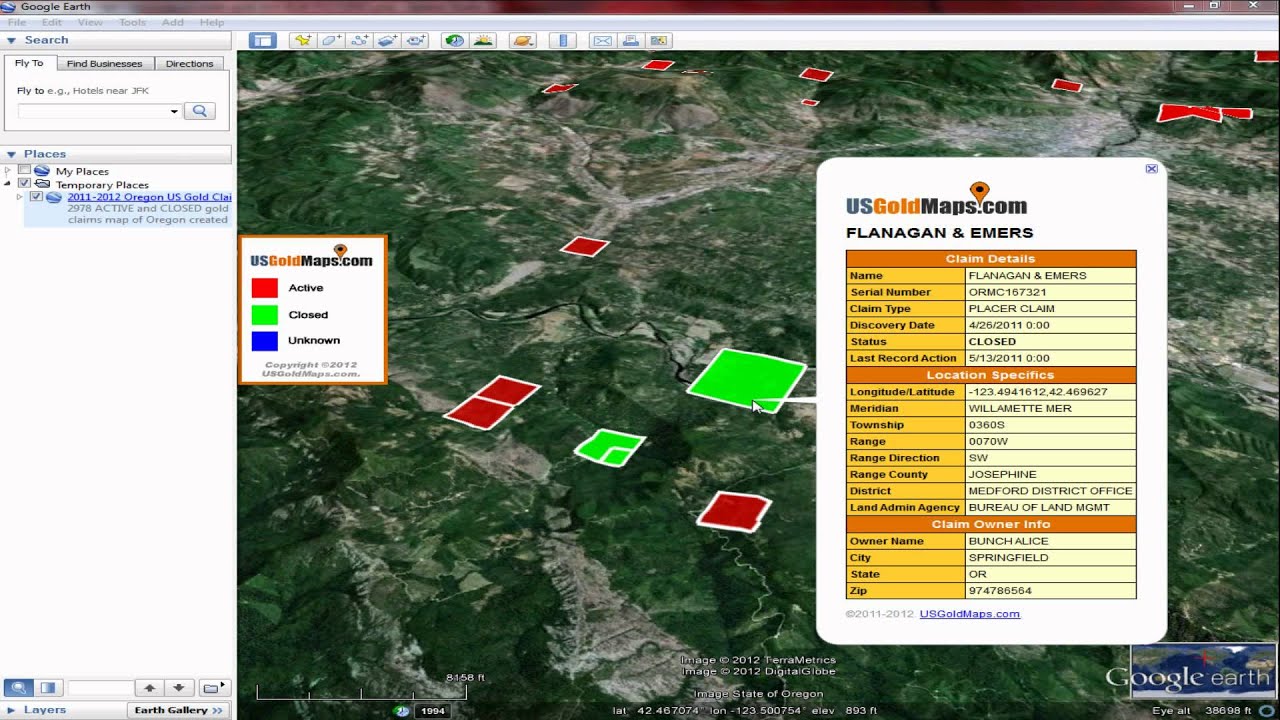Select the 'JOSEPHINE' range county value

[x=1051, y=474]
